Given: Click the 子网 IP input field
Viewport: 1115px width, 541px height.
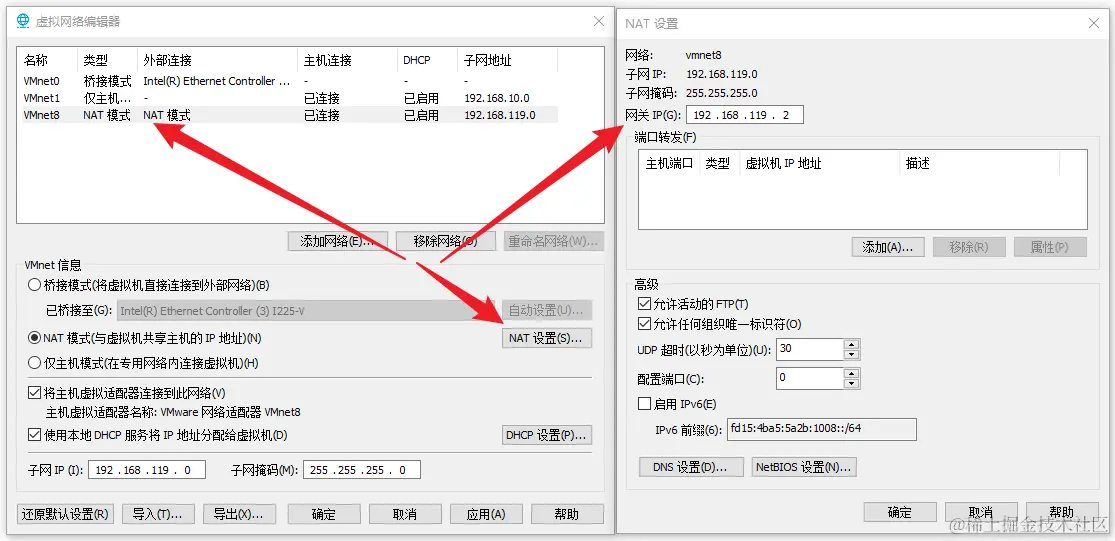Looking at the screenshot, I should pyautogui.click(x=146, y=470).
